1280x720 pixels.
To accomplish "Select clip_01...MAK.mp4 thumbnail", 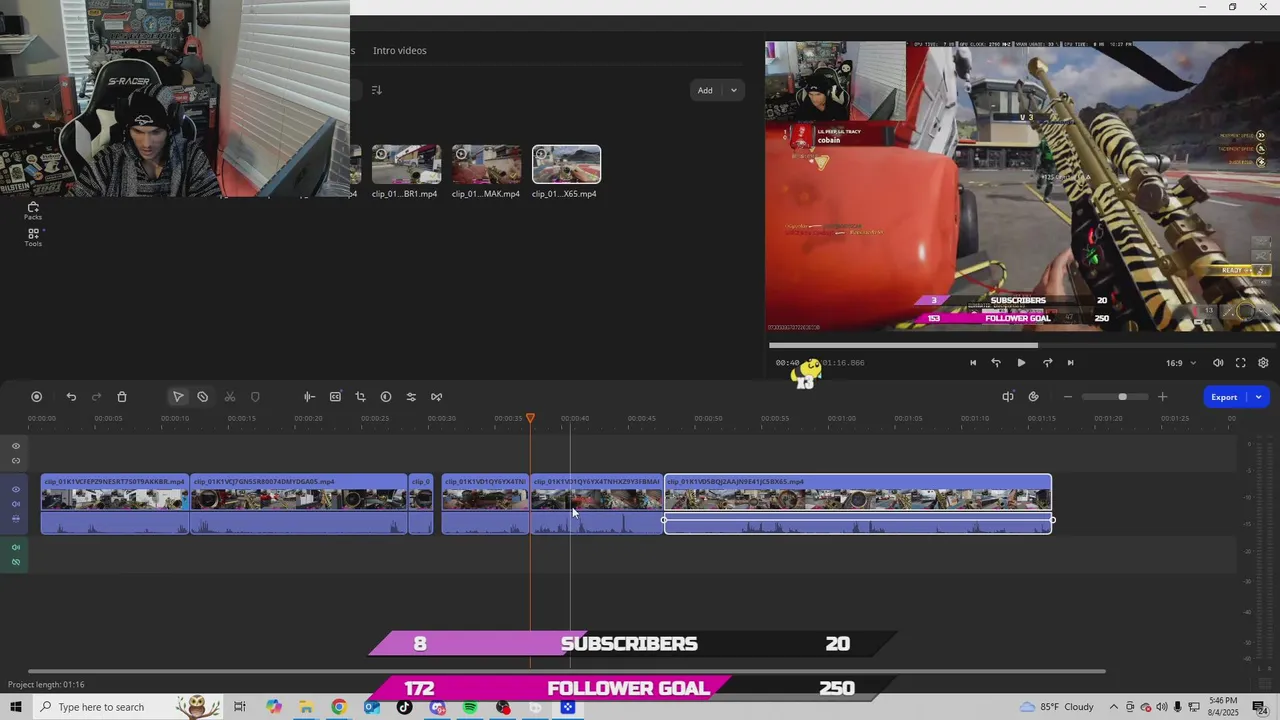I will [x=486, y=165].
